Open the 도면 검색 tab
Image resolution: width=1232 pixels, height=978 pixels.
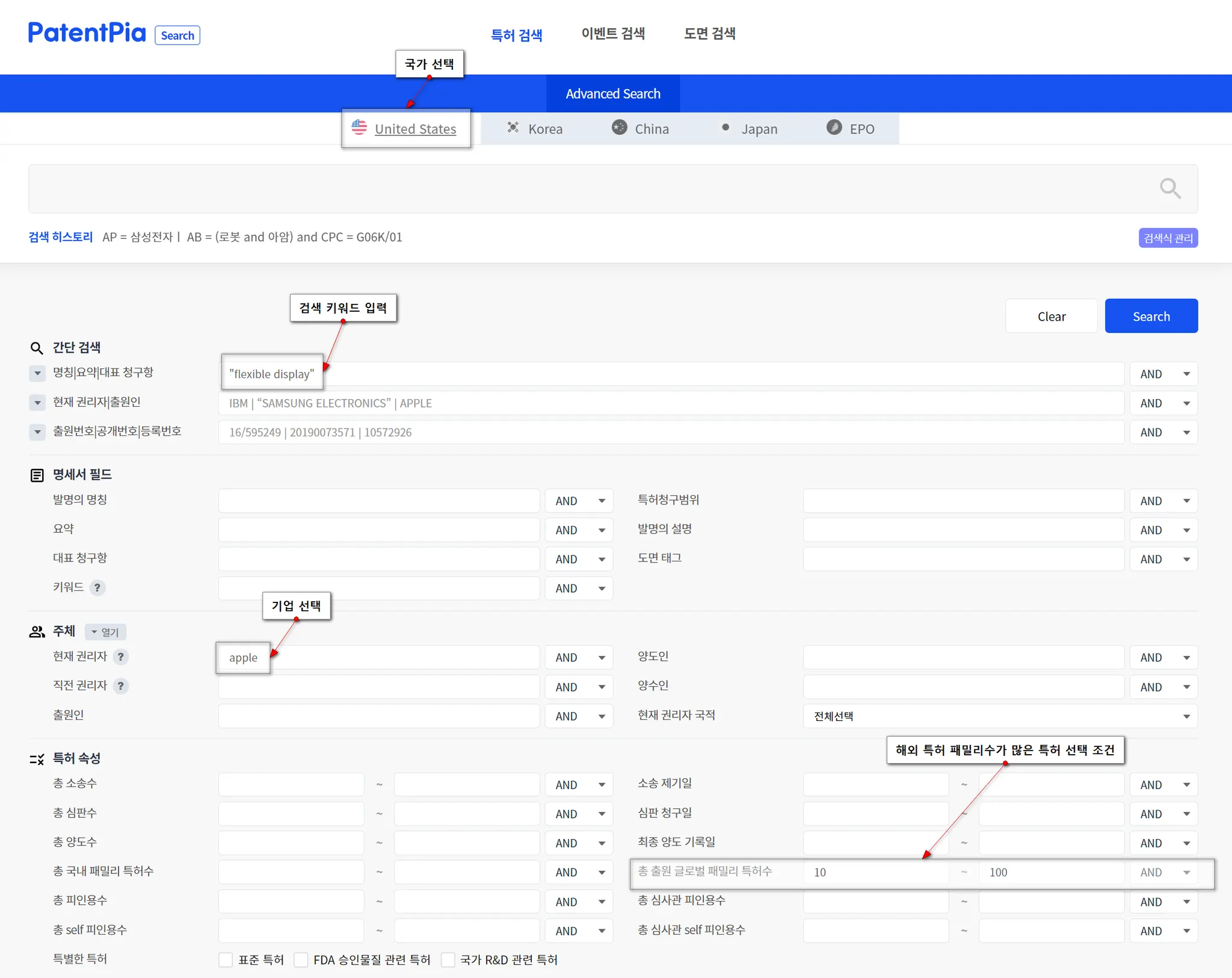pos(709,34)
